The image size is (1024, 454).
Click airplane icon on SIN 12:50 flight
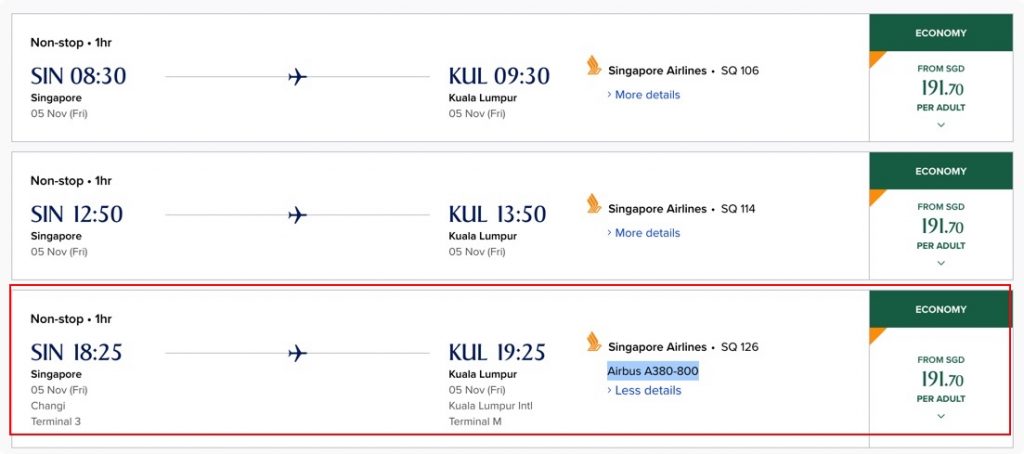coord(297,215)
